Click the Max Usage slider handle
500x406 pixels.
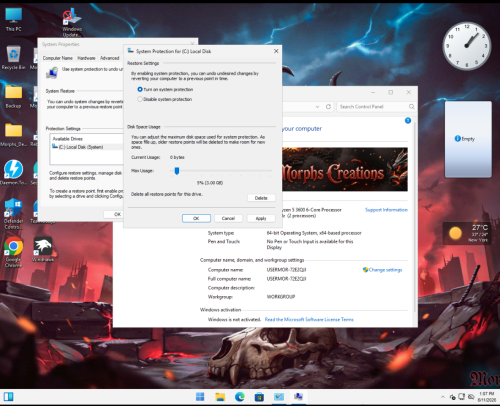177,171
